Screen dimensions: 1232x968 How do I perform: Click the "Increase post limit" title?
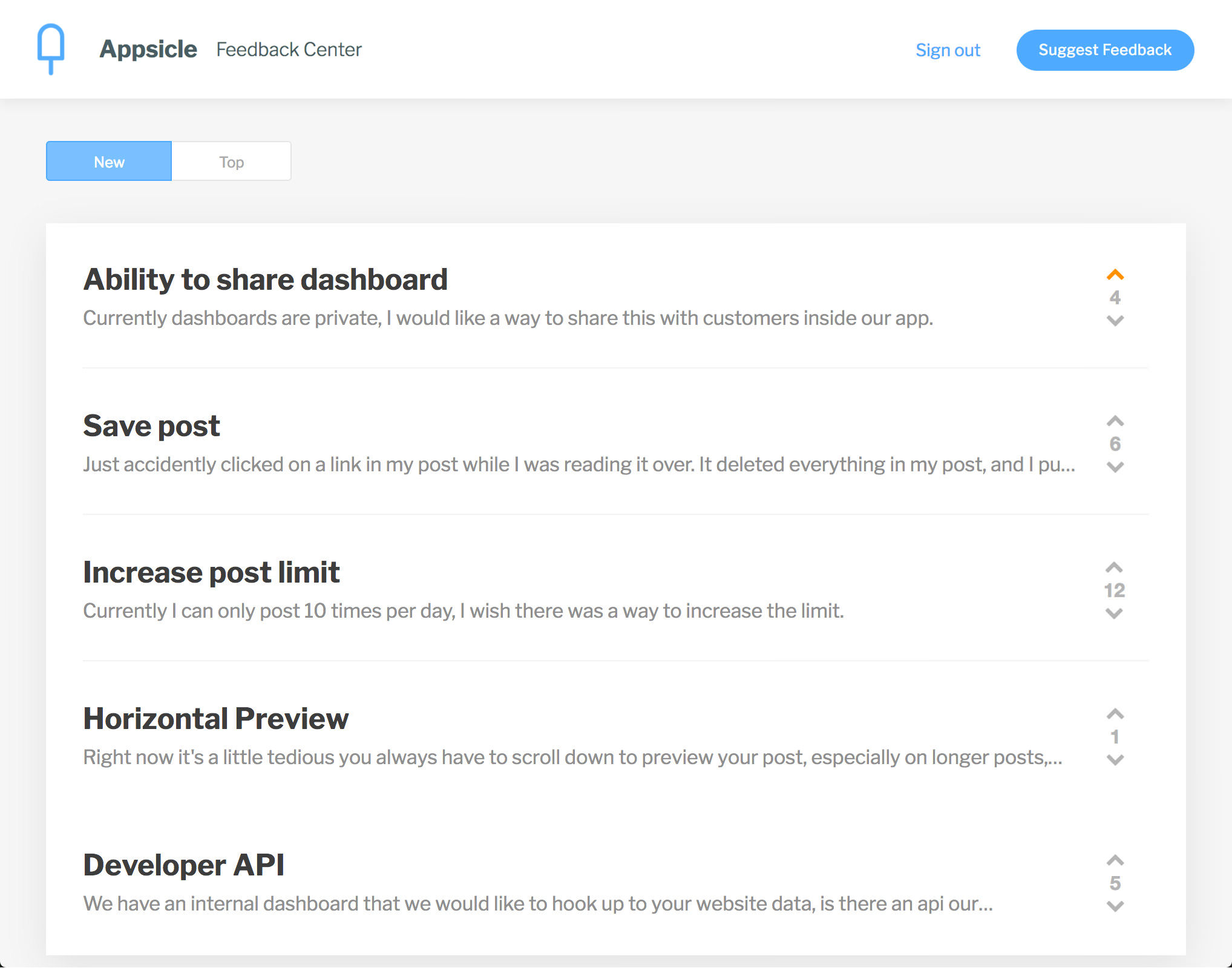tap(211, 571)
